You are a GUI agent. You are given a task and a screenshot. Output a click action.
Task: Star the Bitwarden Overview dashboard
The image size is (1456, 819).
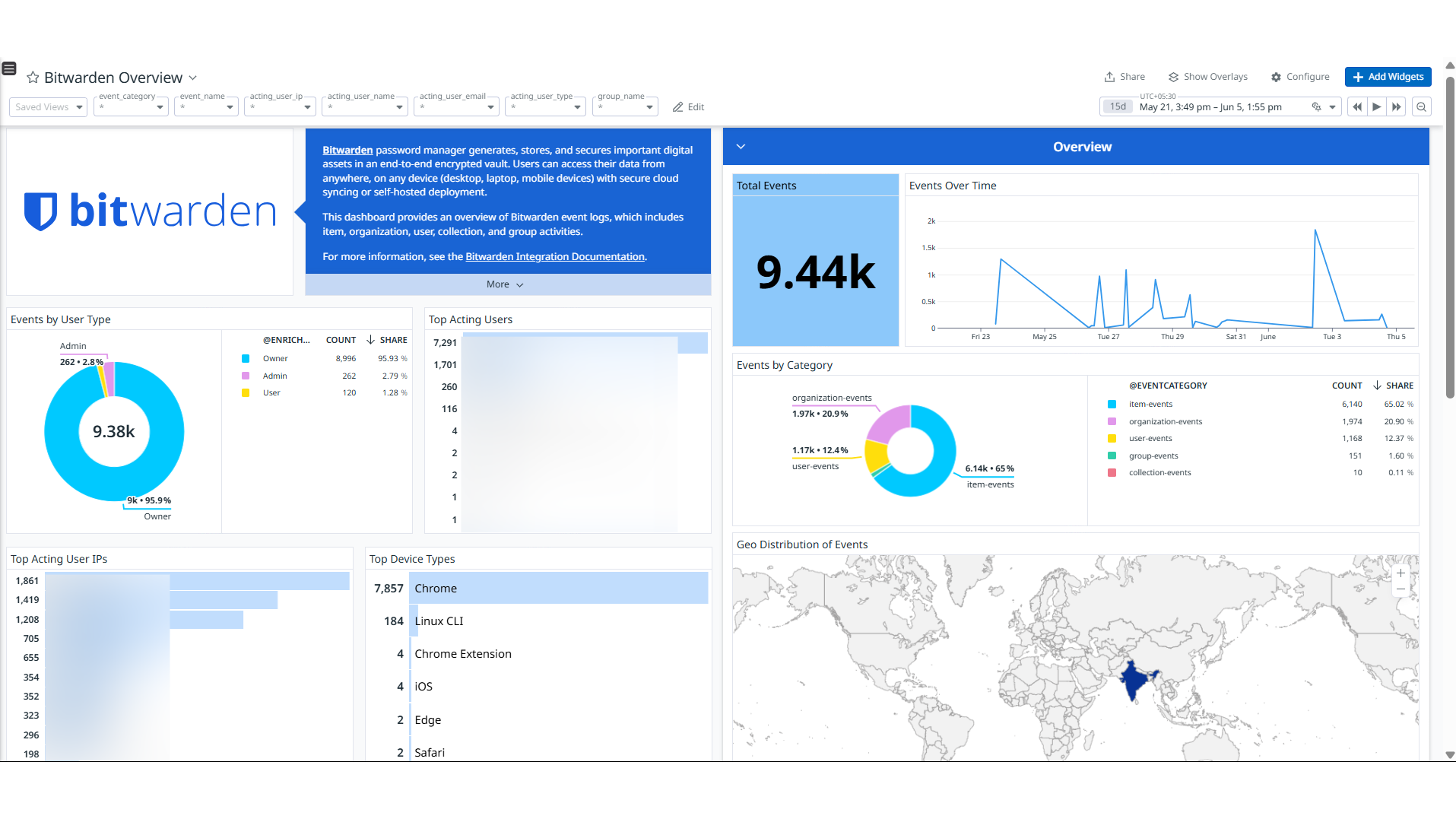(x=33, y=78)
